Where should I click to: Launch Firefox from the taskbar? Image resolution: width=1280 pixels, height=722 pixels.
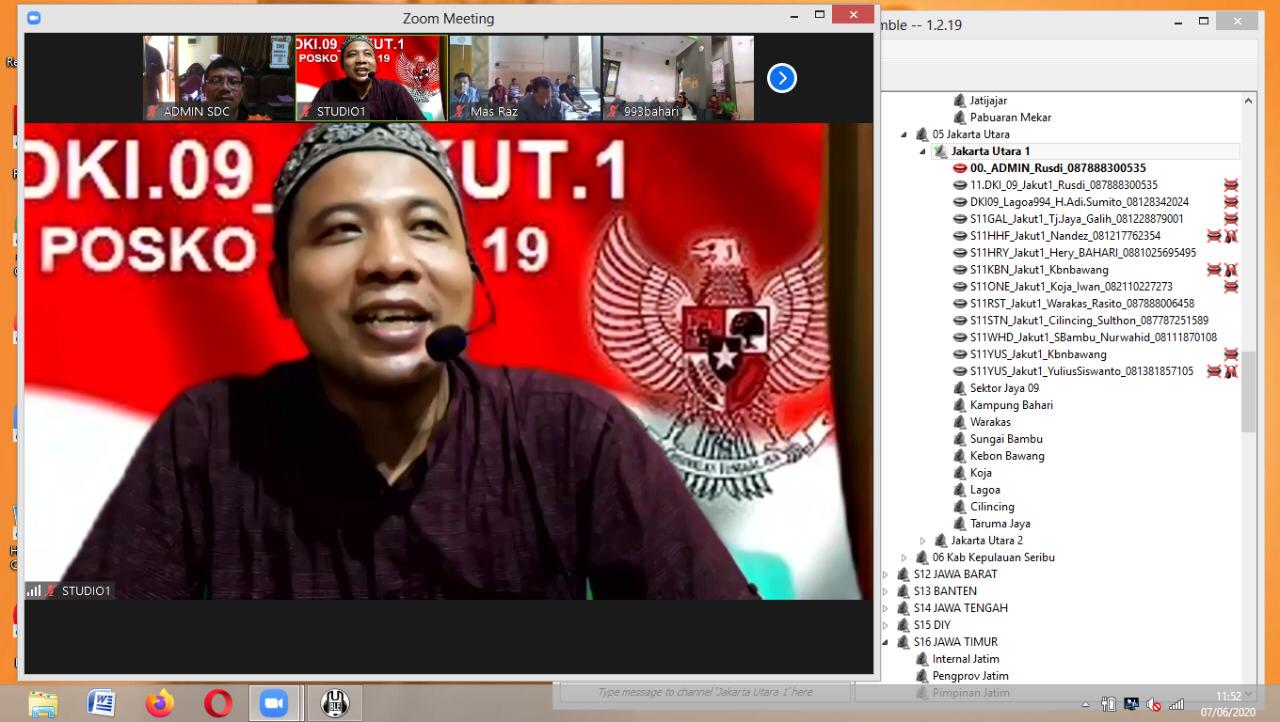tap(160, 703)
